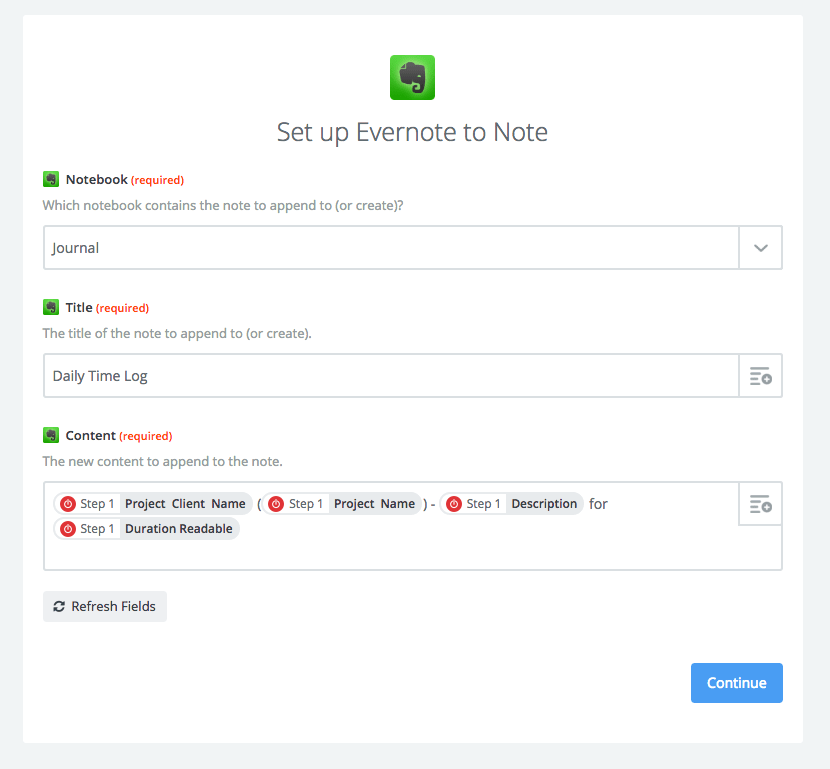Click Evernote icon beside Content label
The width and height of the screenshot is (830, 769).
click(x=51, y=436)
